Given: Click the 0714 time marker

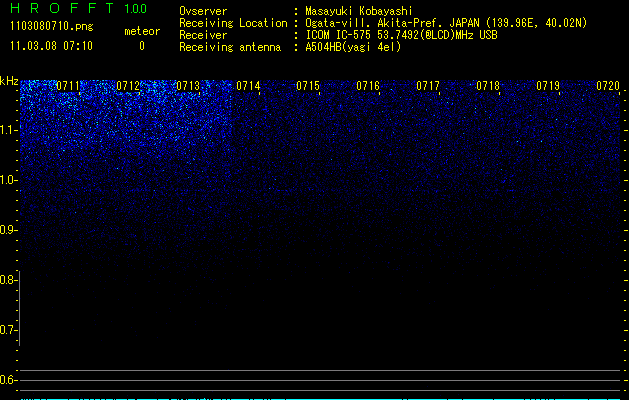Looking at the screenshot, I should 248,86.
